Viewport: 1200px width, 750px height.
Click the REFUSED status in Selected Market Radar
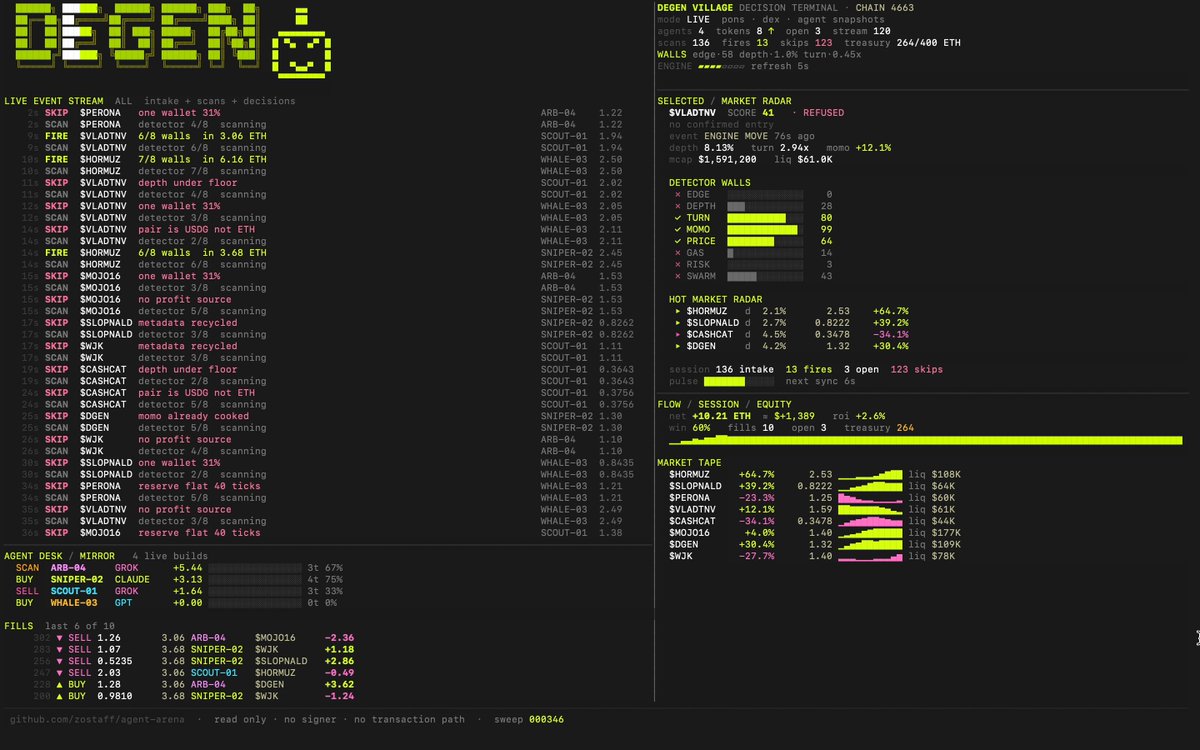point(823,113)
